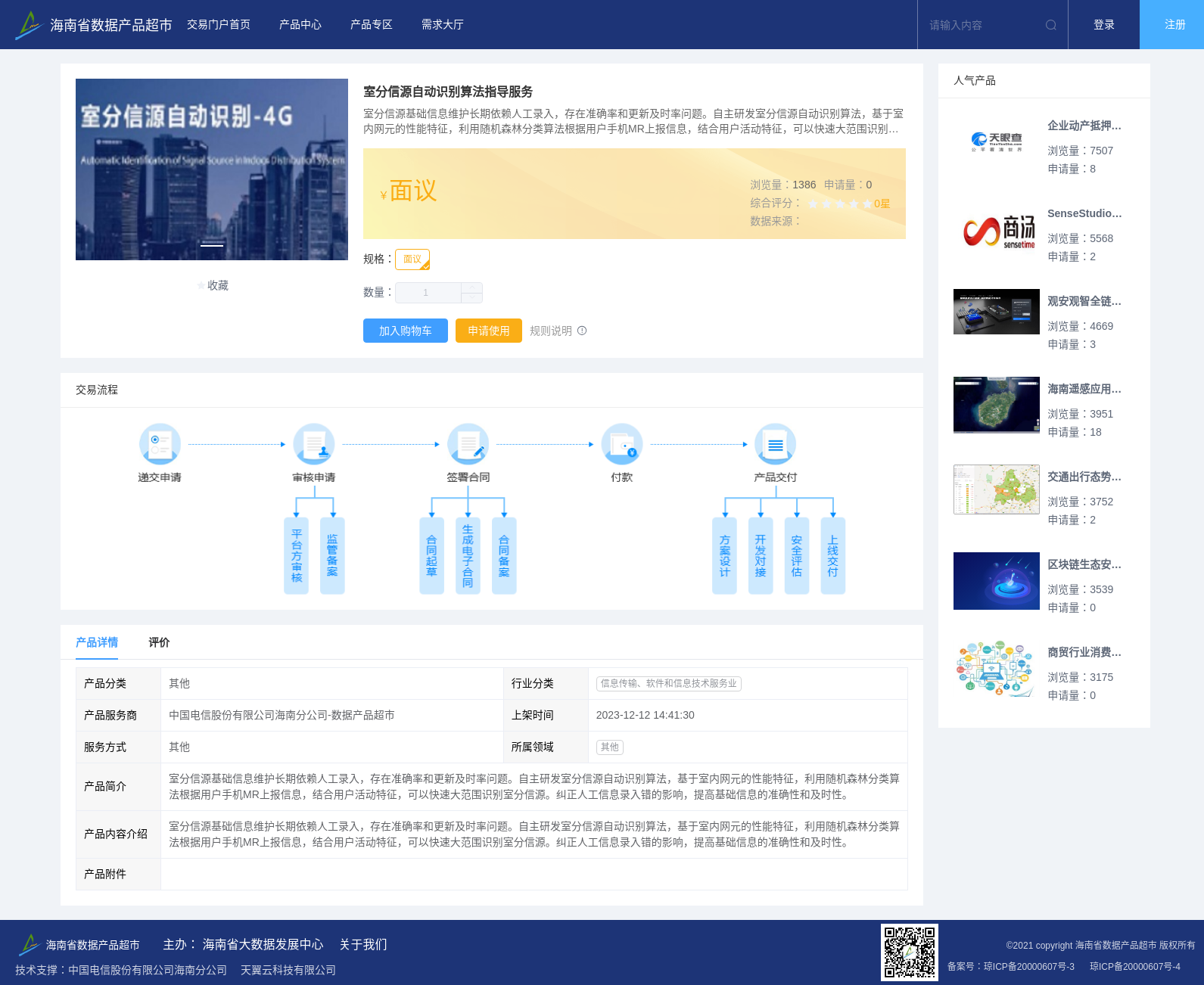This screenshot has width=1204, height=985.
Task: Click the search magnifier icon
Action: pyautogui.click(x=1051, y=25)
